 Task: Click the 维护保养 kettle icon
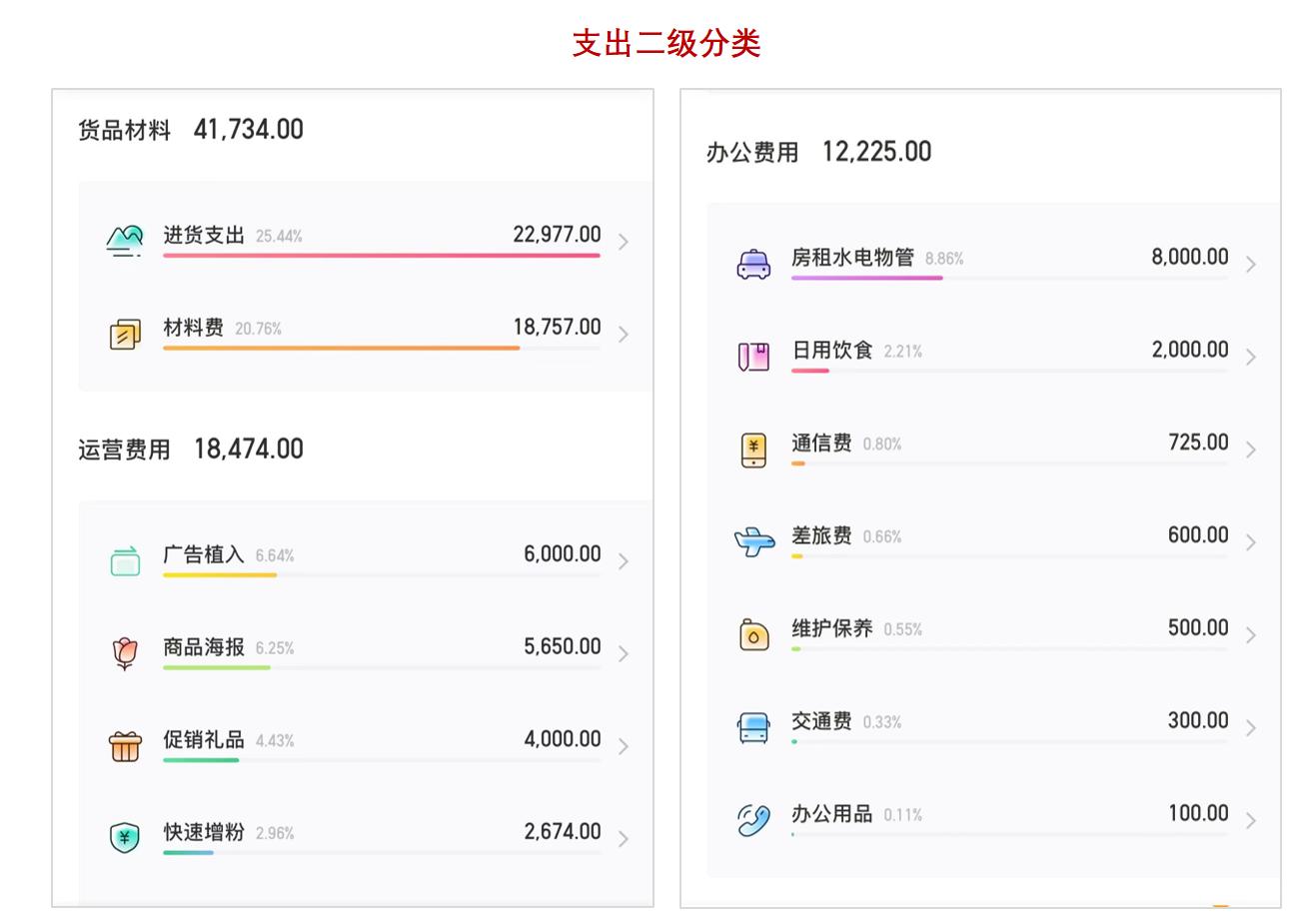click(x=753, y=635)
